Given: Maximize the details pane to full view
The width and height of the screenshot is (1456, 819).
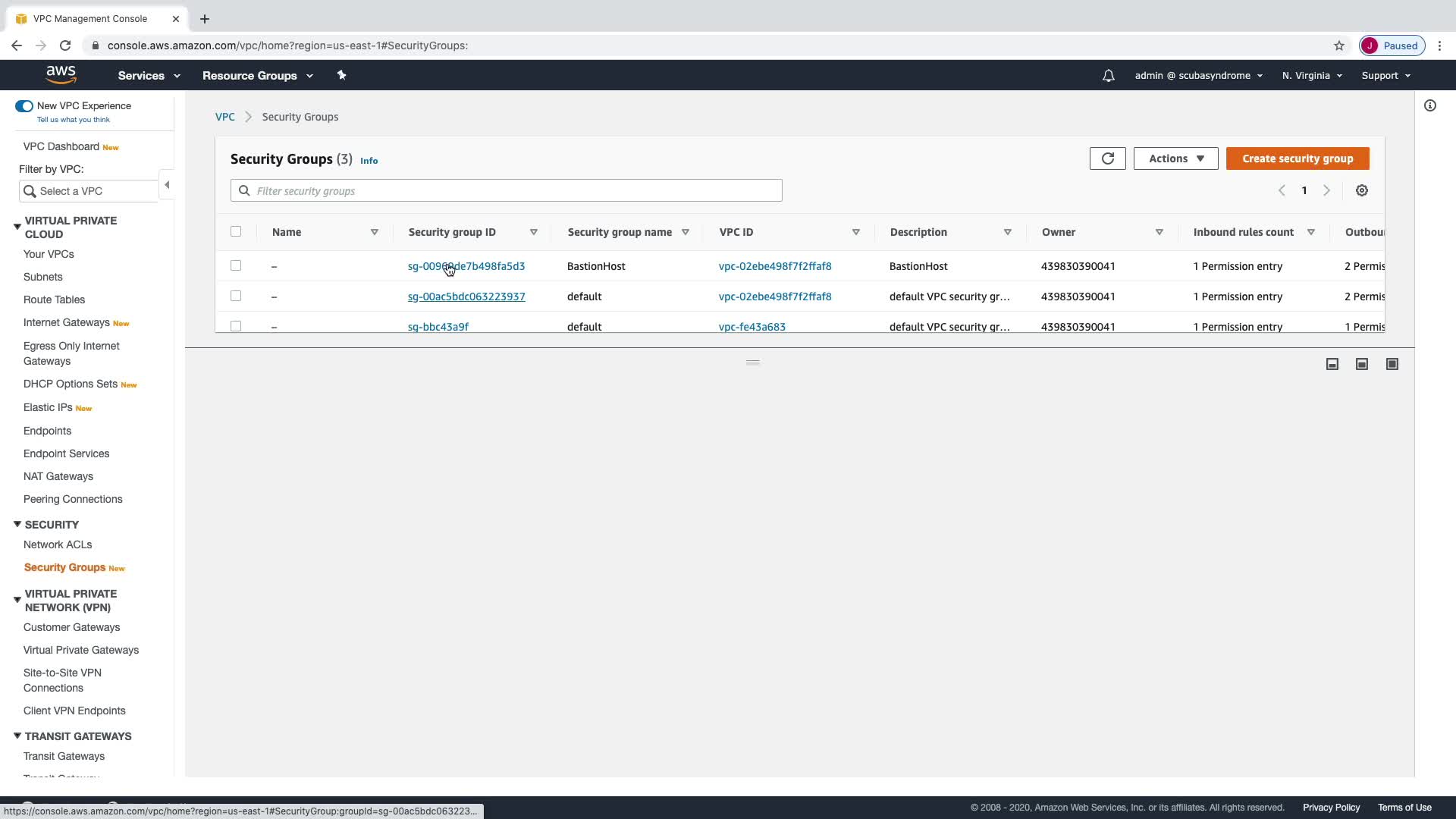Looking at the screenshot, I should pyautogui.click(x=1392, y=365).
